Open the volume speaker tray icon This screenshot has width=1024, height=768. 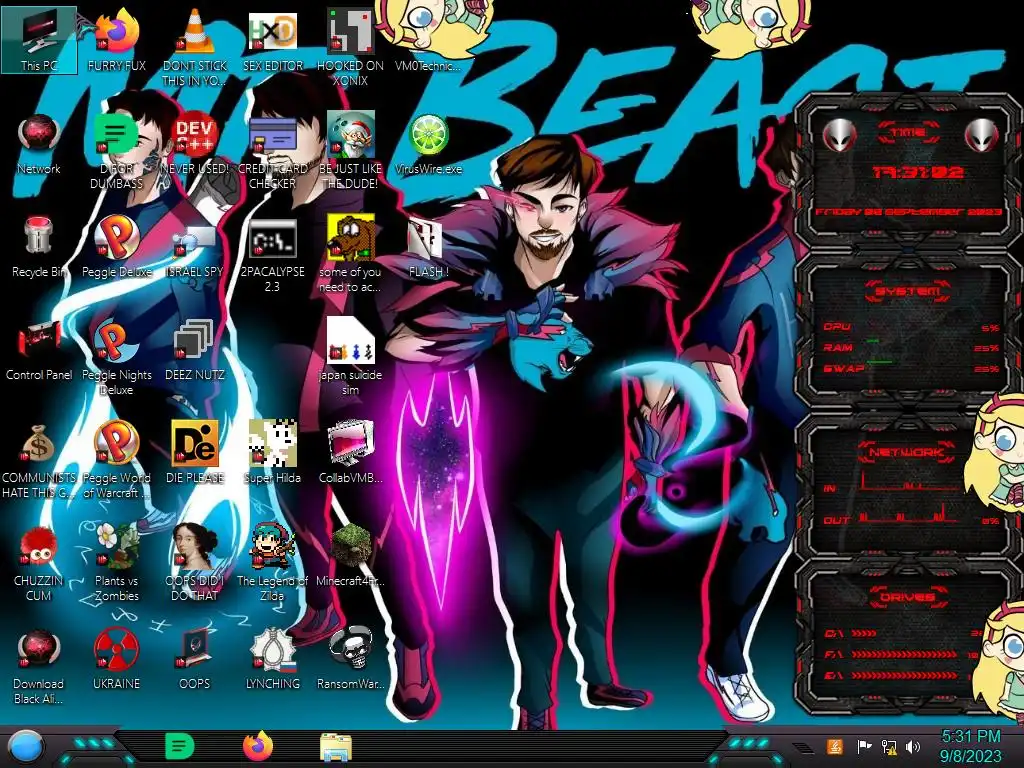point(913,746)
